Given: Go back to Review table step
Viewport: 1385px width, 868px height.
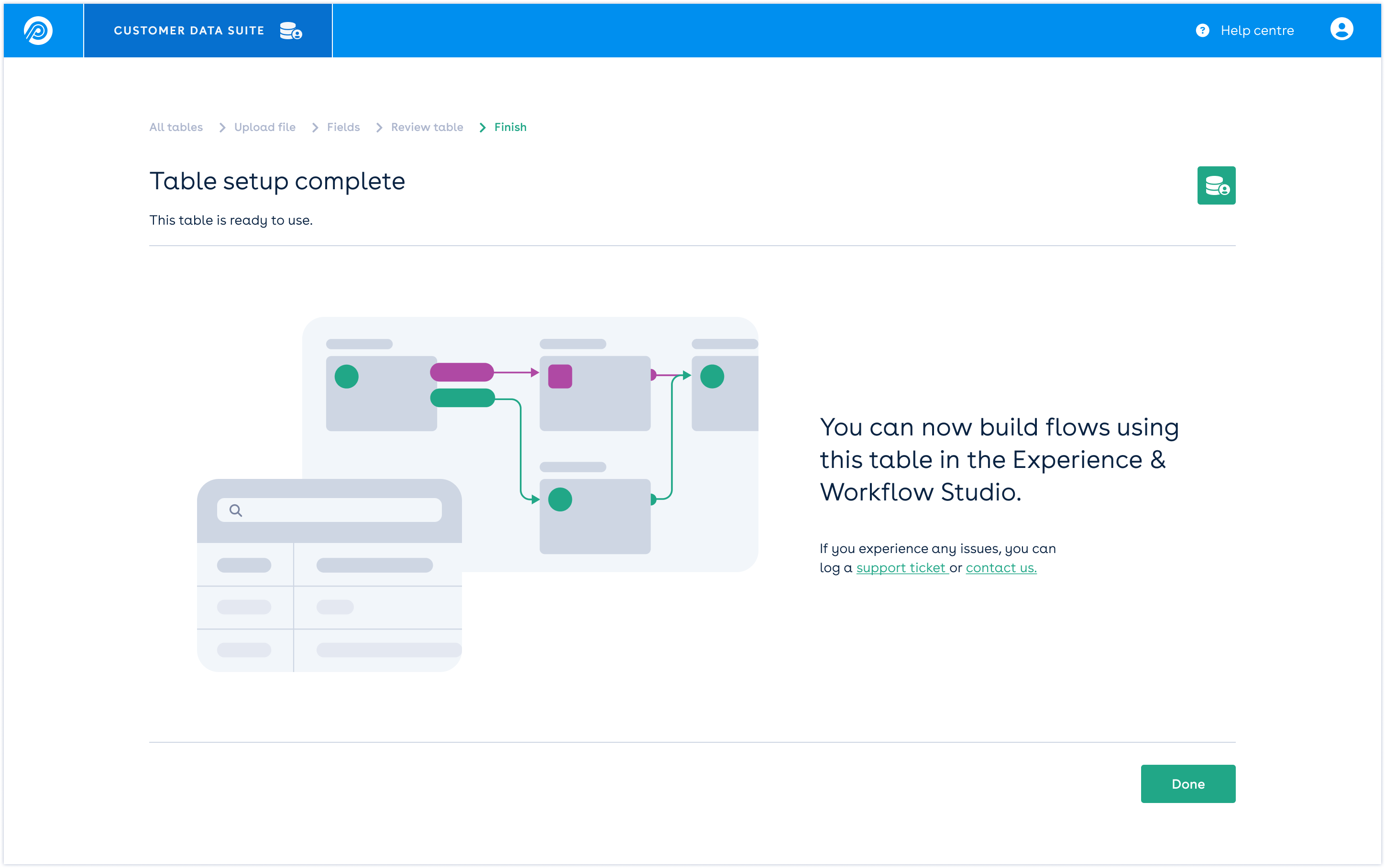Looking at the screenshot, I should click(x=427, y=127).
